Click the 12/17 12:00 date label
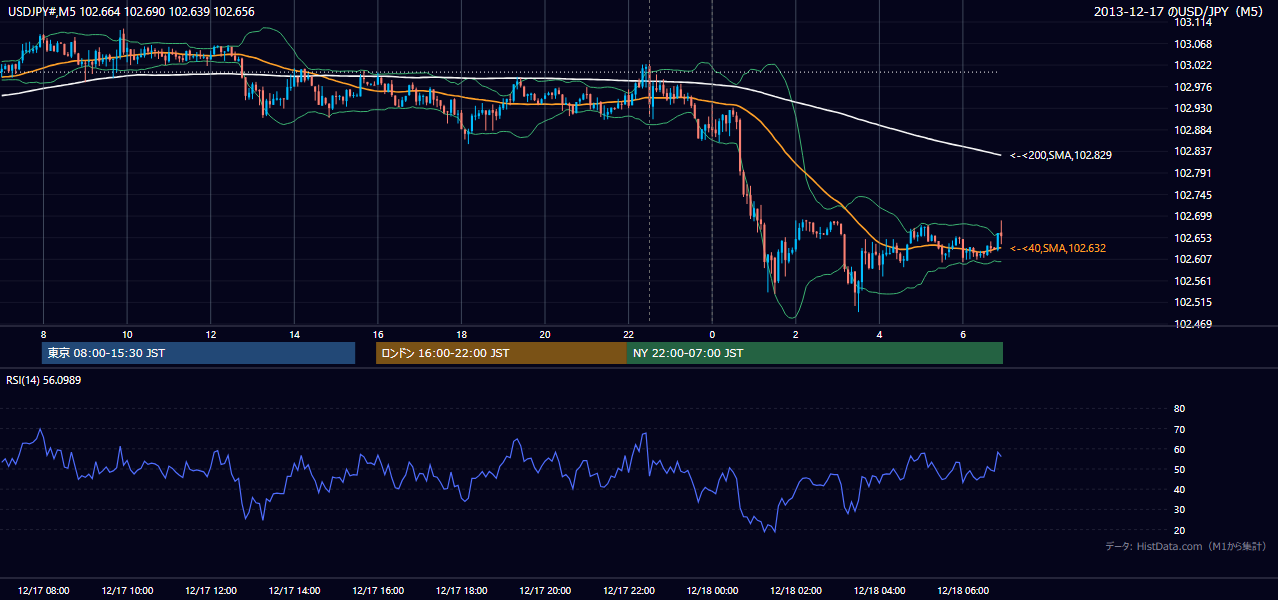Image resolution: width=1278 pixels, height=600 pixels. tap(210, 591)
